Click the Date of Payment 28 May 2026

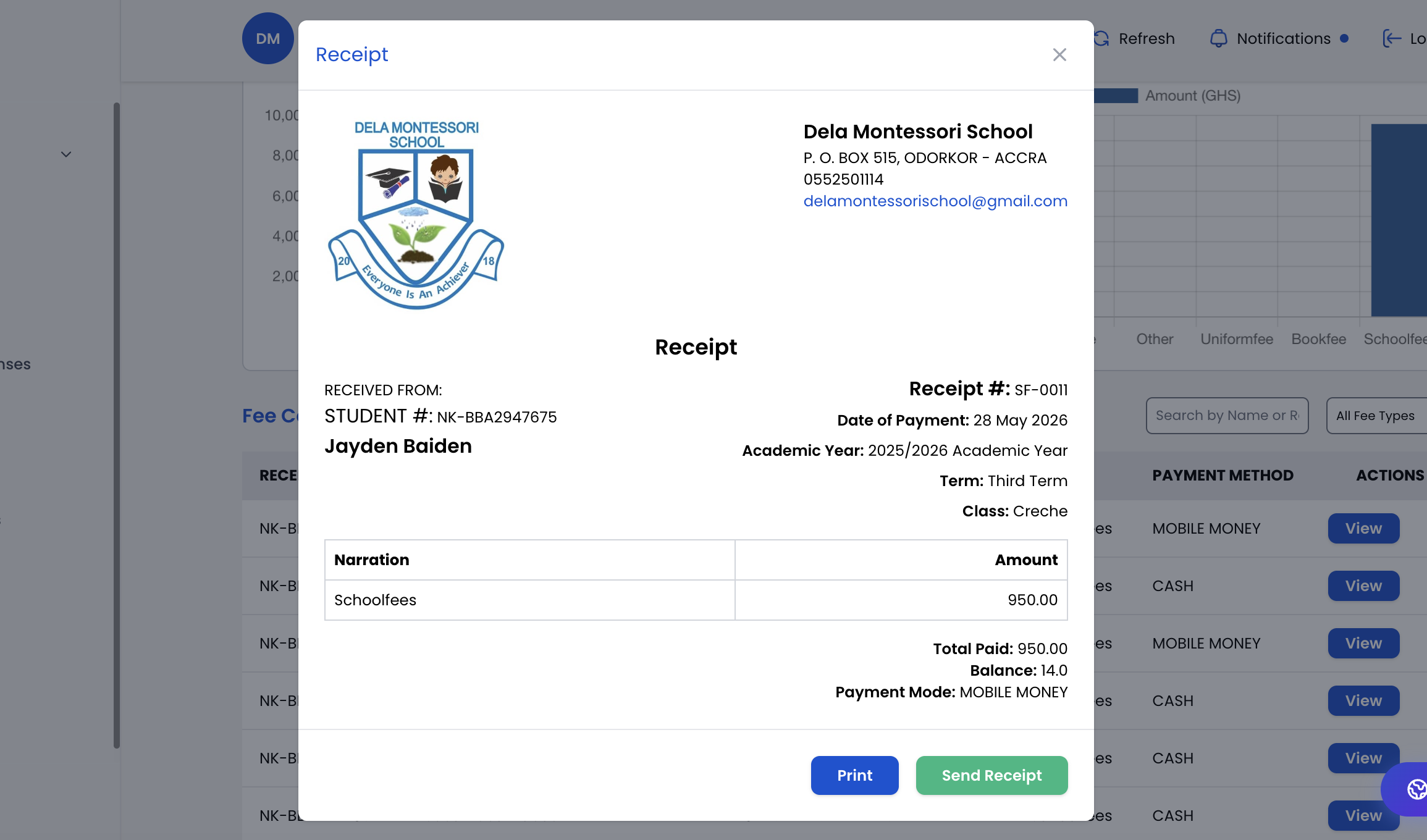coord(952,421)
